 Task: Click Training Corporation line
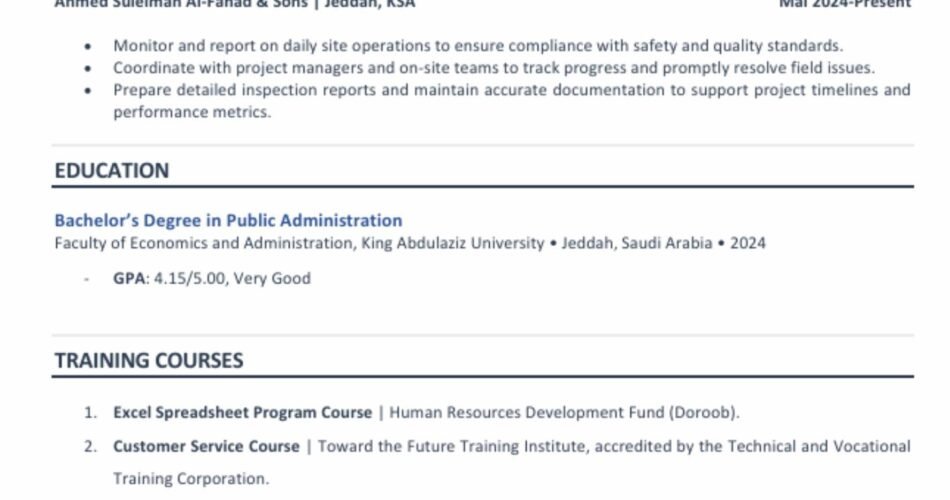[x=191, y=479]
